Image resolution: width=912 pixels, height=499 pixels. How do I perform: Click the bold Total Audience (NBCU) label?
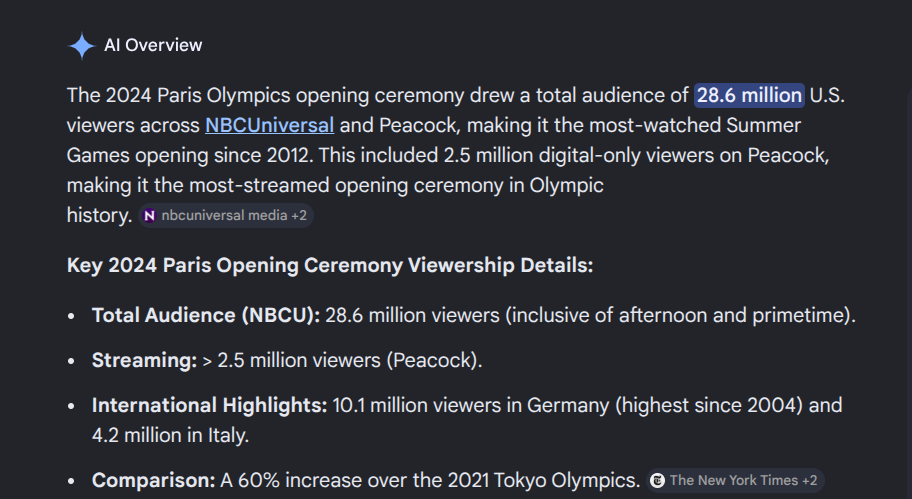click(206, 316)
